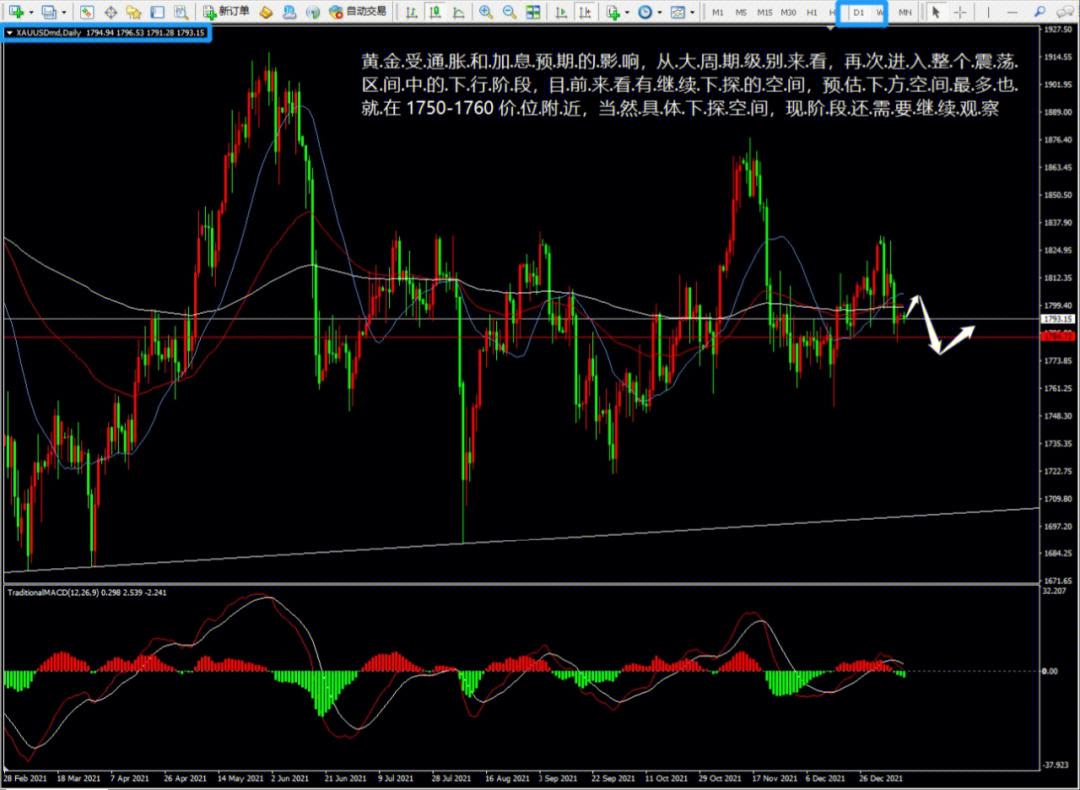Select the horizontal line drawing tool

click(1012, 12)
